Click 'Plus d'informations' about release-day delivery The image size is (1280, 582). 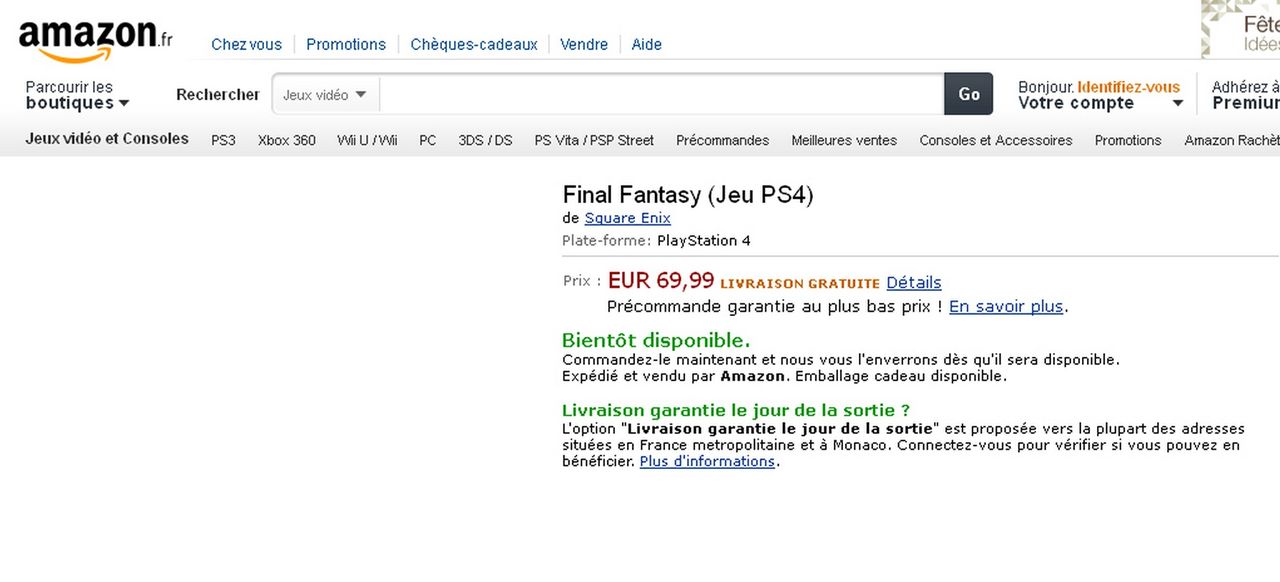[707, 461]
